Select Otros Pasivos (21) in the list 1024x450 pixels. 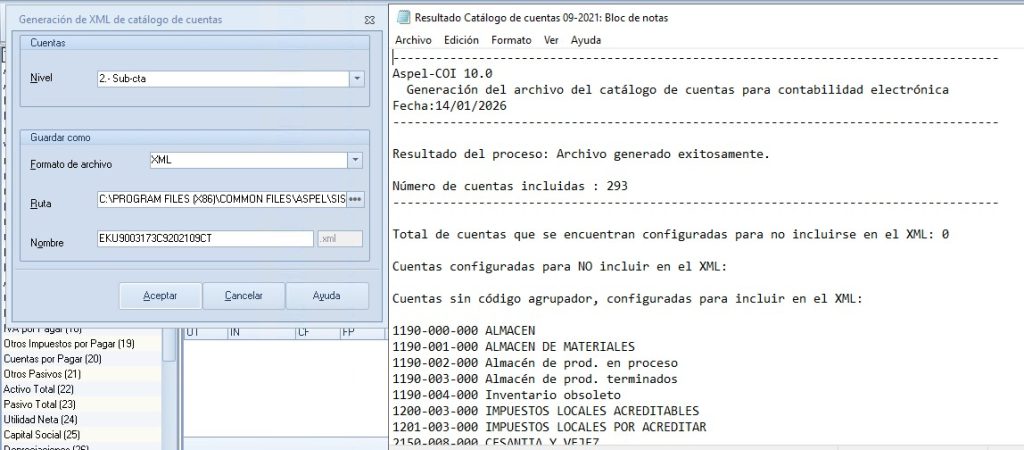(x=42, y=374)
